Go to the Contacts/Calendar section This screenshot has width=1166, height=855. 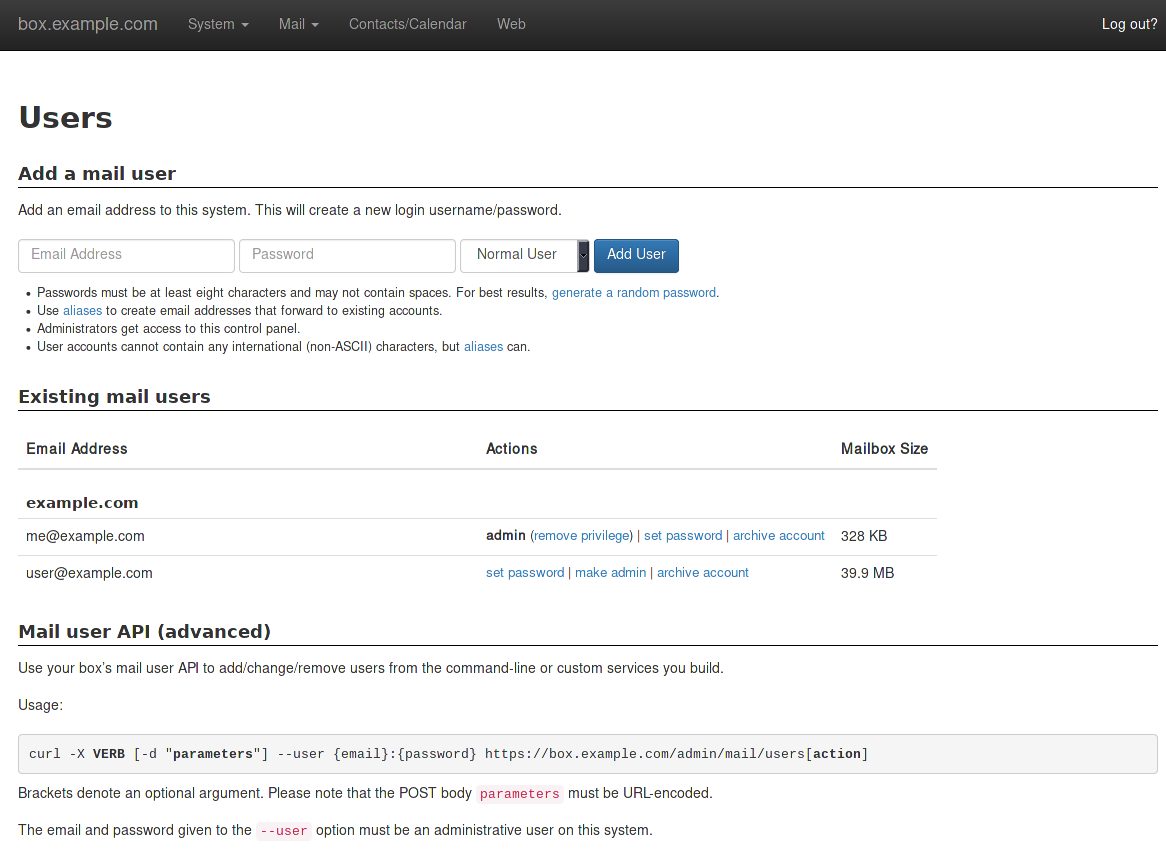pos(407,24)
